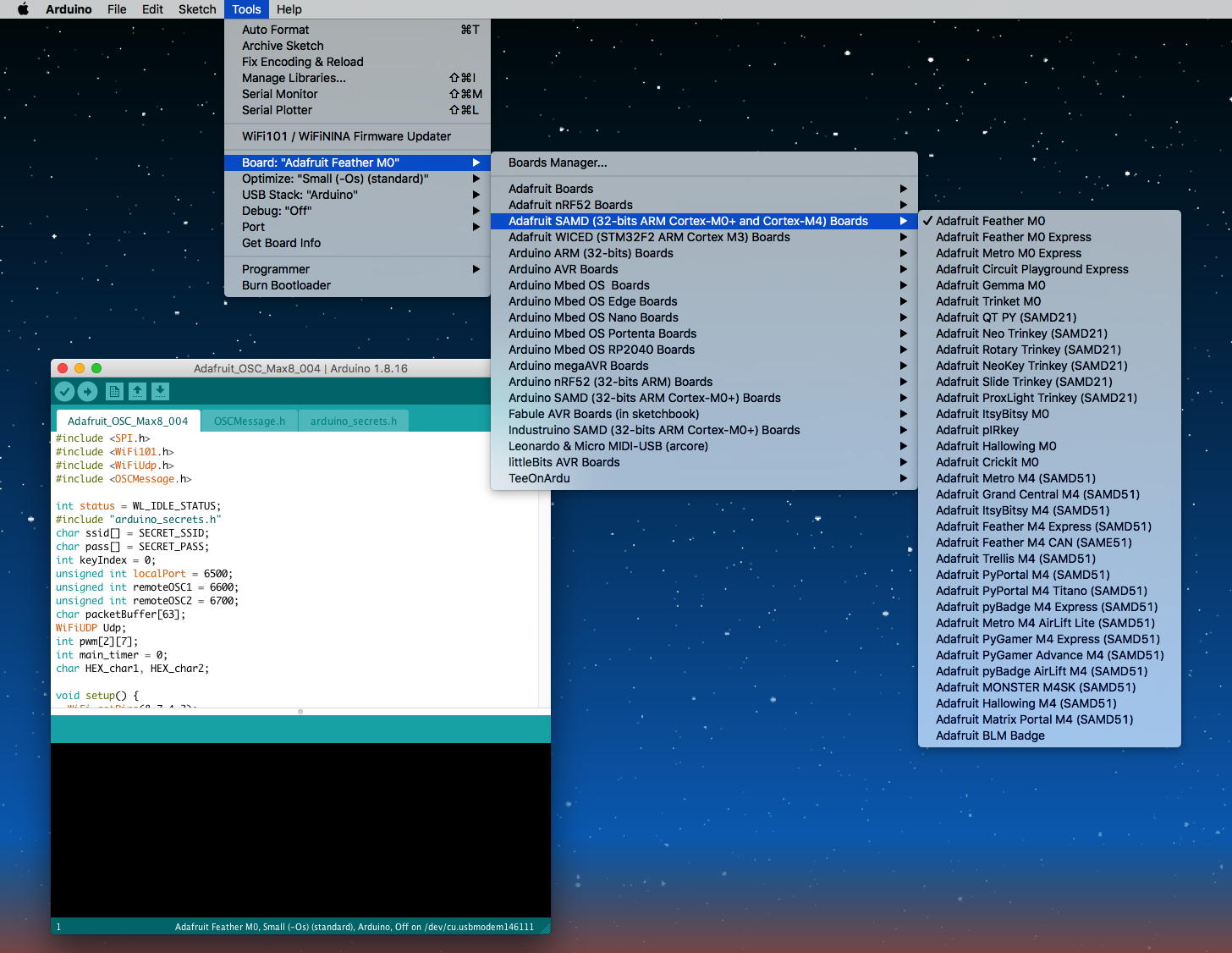Image resolution: width=1232 pixels, height=953 pixels.
Task: Choose Adafruit Feather M0 Express board
Action: tap(1013, 237)
